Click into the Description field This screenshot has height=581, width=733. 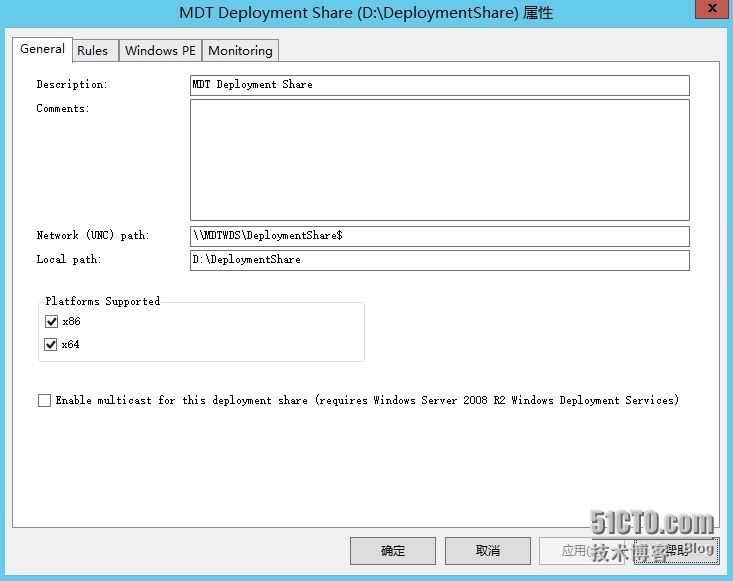click(x=439, y=85)
